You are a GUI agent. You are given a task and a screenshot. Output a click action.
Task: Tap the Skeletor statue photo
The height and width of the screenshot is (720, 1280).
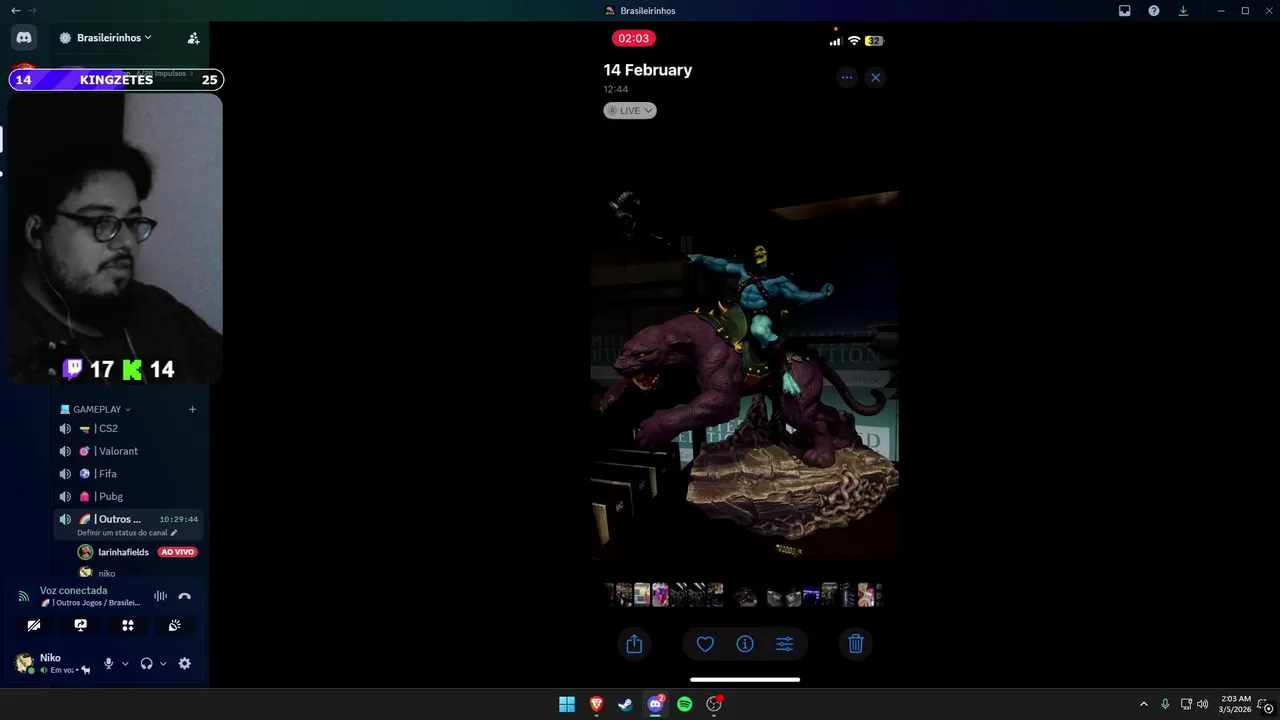click(x=745, y=375)
